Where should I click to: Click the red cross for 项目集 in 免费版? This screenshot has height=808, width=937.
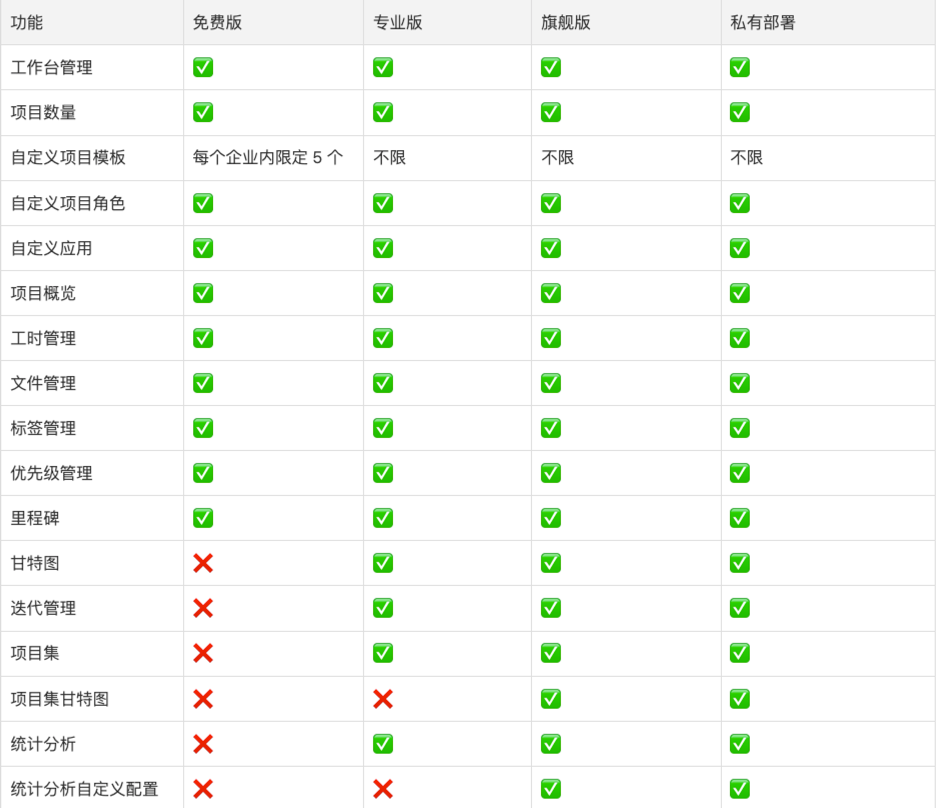(x=203, y=653)
